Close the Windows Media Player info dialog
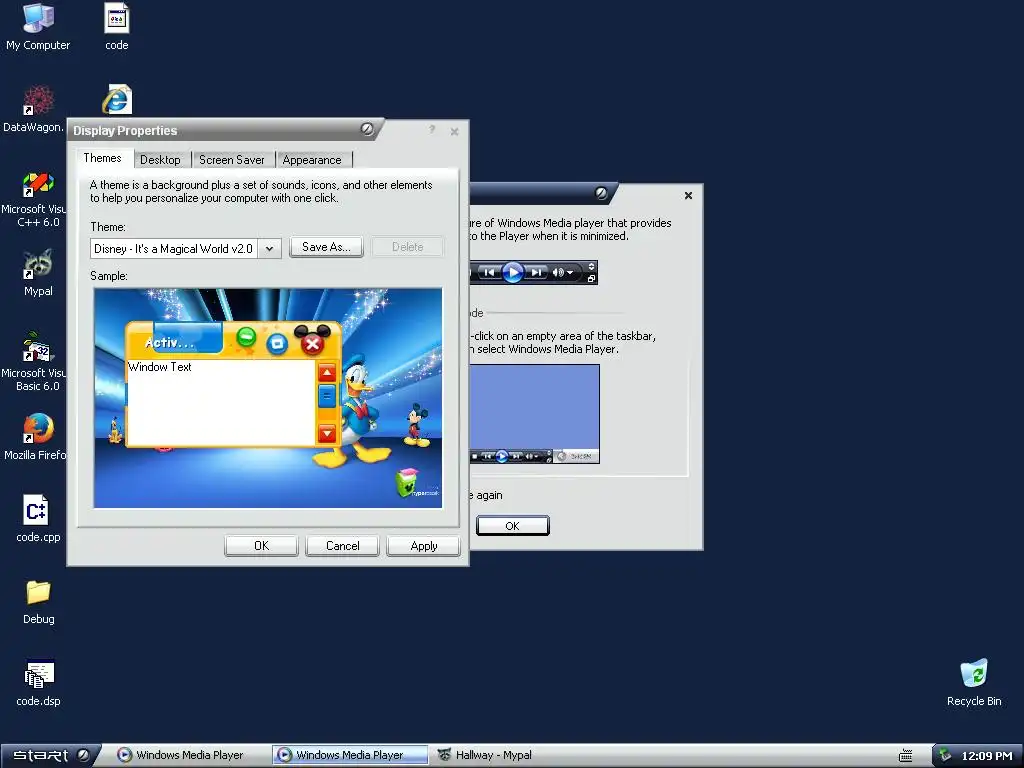Screen dimensions: 1024x768 tap(688, 195)
